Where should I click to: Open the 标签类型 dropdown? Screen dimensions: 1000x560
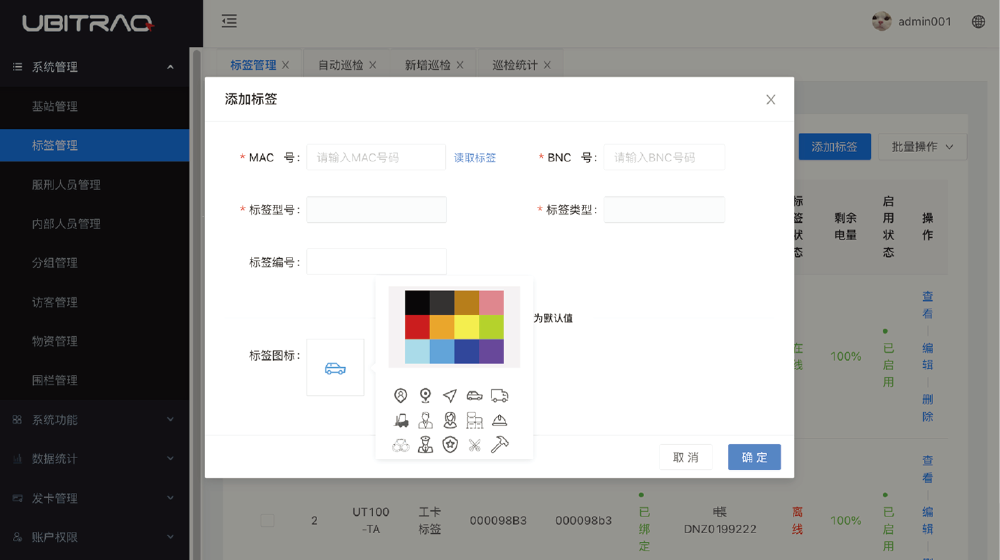pos(664,210)
